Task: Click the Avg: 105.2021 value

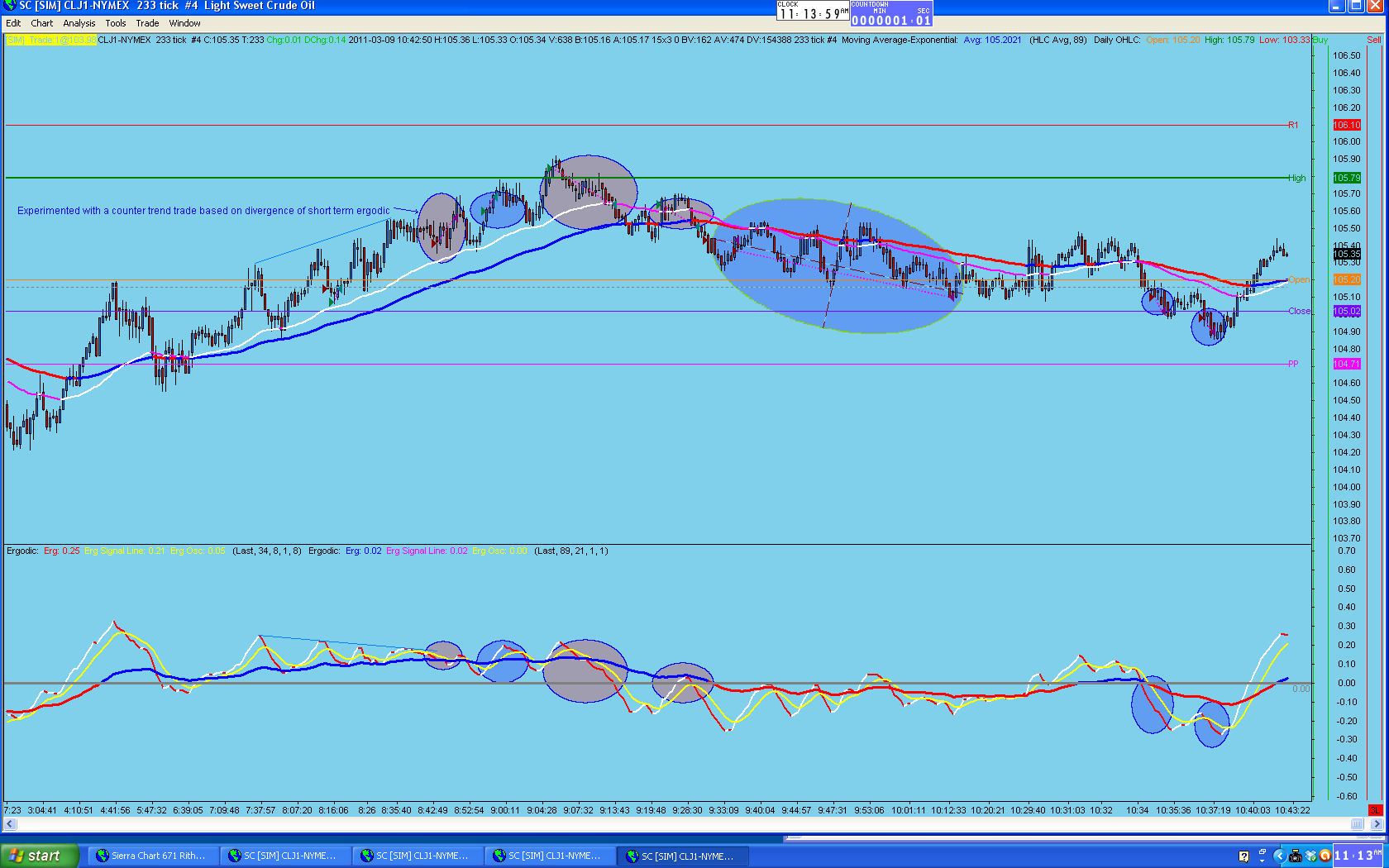Action: [x=992, y=40]
